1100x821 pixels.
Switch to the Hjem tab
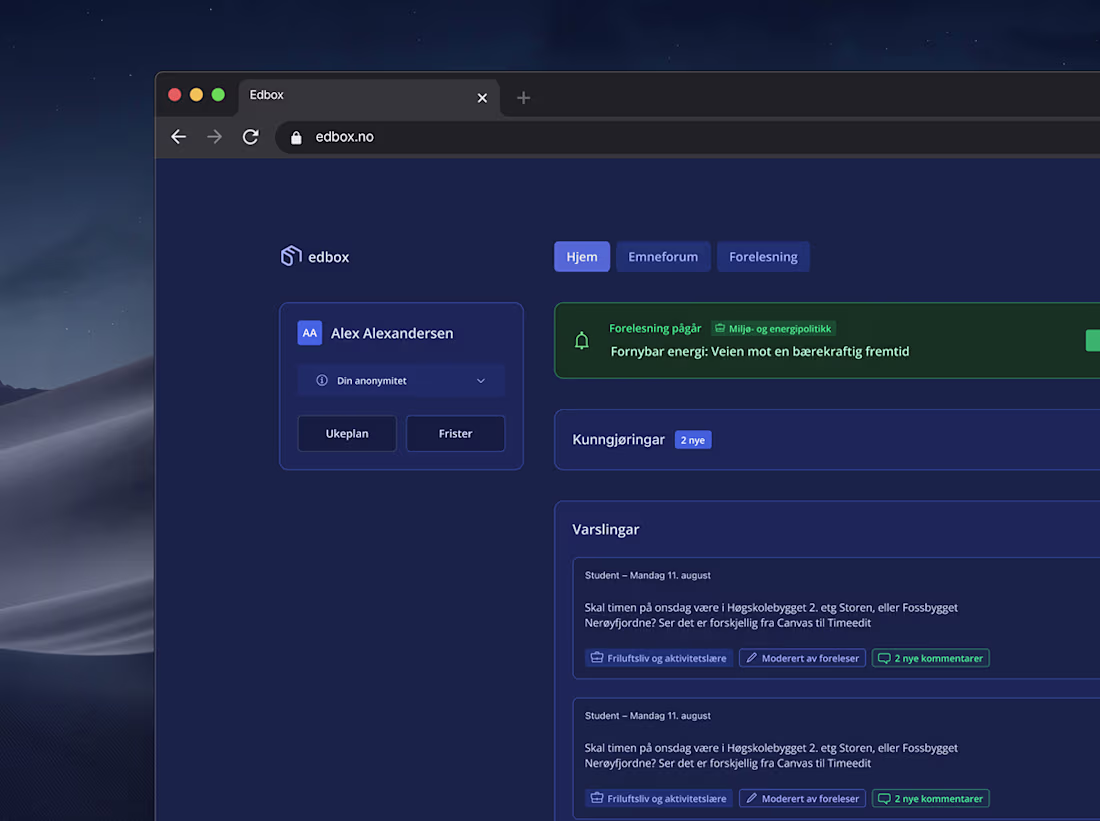tap(582, 257)
